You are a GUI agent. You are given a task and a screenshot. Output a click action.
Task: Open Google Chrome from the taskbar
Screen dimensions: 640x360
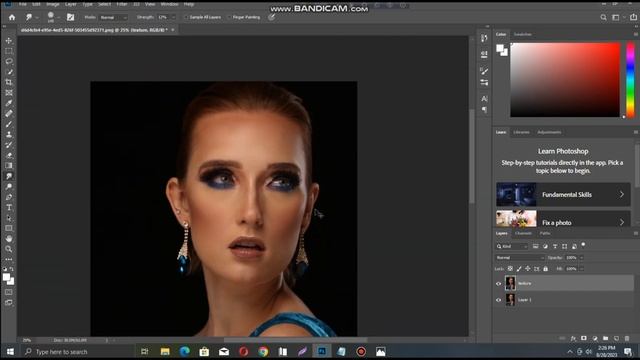pos(263,351)
